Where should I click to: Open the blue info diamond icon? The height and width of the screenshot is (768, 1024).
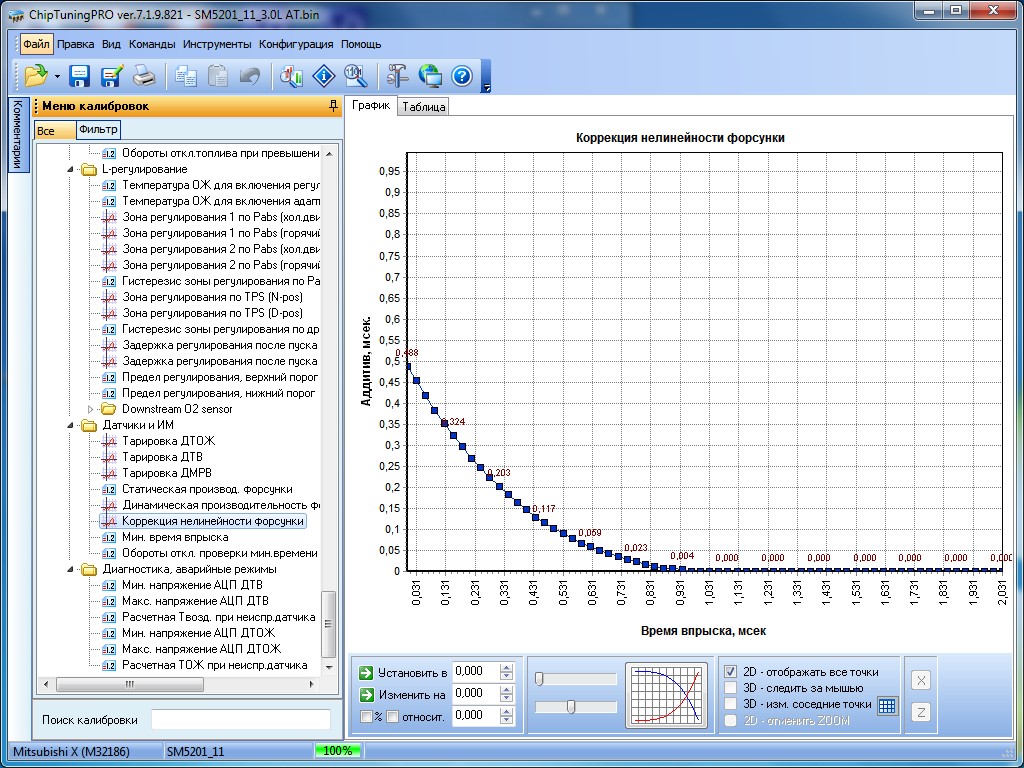click(324, 76)
